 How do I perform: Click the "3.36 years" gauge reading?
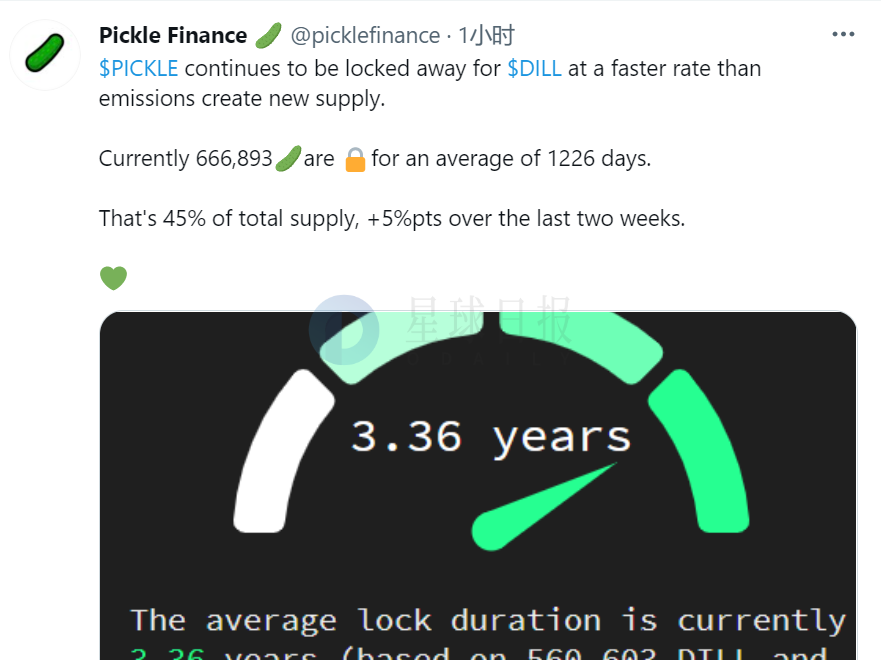pyautogui.click(x=491, y=437)
